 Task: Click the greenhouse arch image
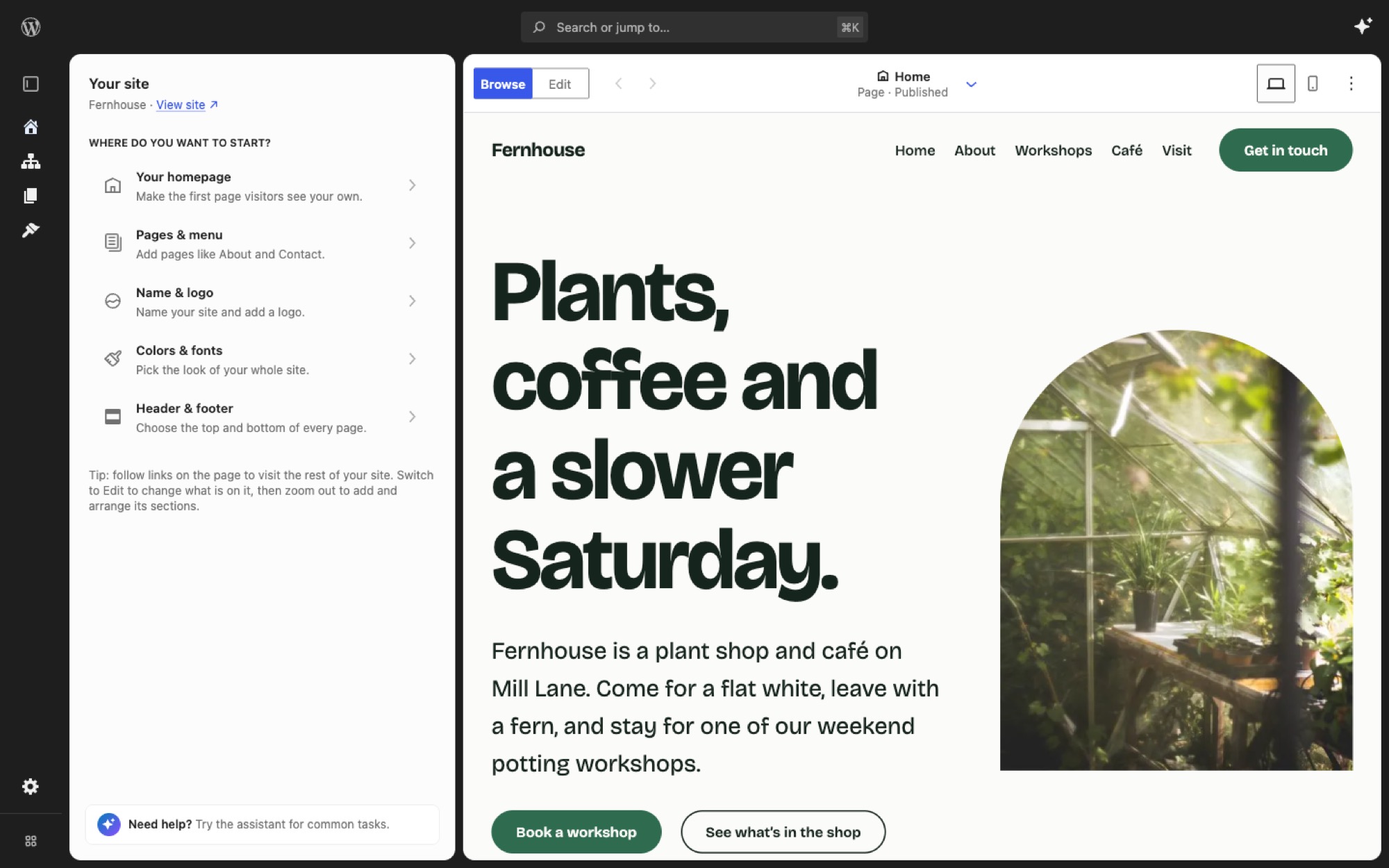(x=1176, y=550)
